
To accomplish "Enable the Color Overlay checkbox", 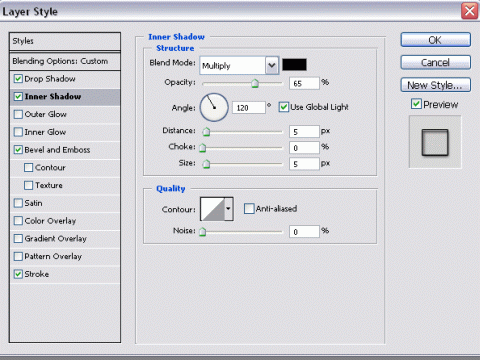I will 18,221.
